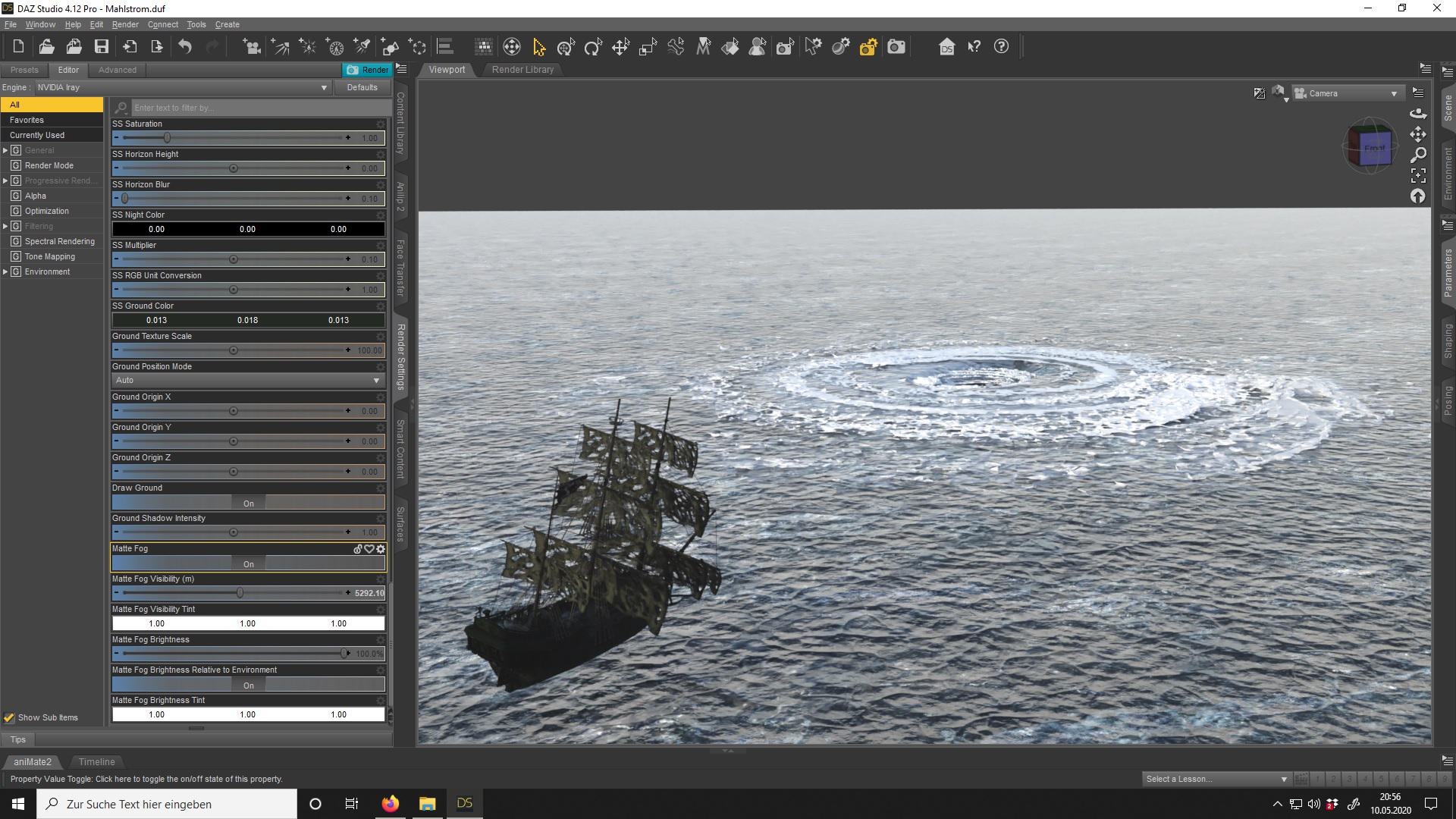Image resolution: width=1456 pixels, height=819 pixels.
Task: Click the viewport Reset view icon
Action: (x=1418, y=196)
